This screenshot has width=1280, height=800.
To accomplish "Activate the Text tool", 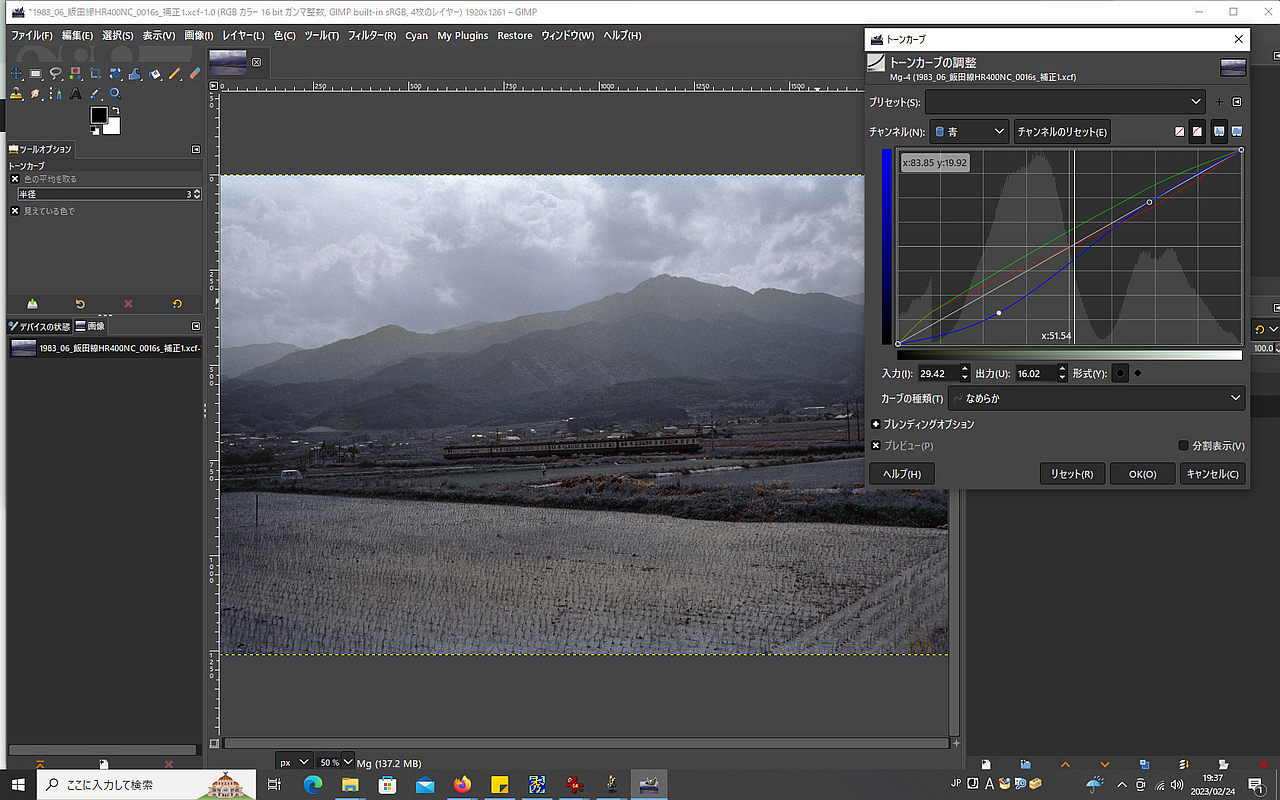I will (75, 94).
